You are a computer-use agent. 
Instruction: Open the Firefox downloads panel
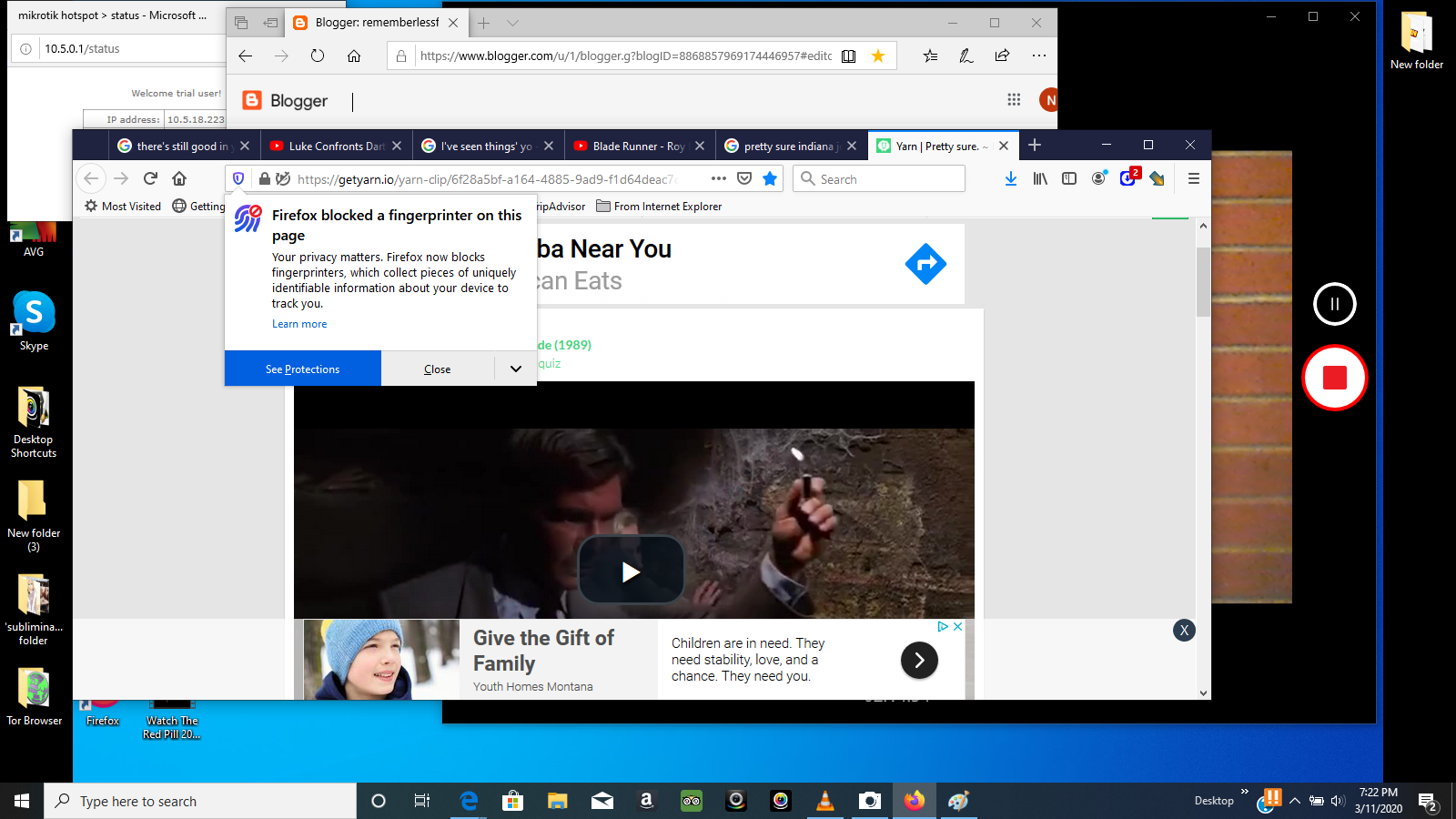(x=1011, y=179)
